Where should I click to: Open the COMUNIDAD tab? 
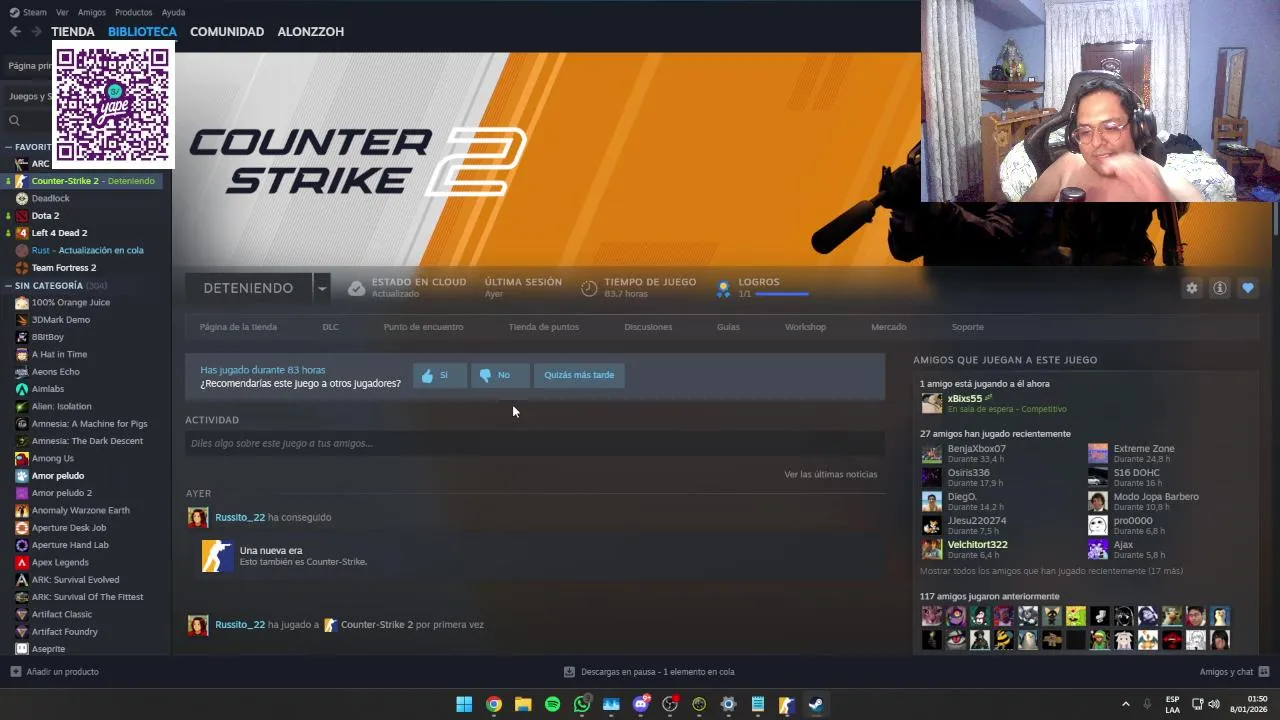pyautogui.click(x=227, y=32)
